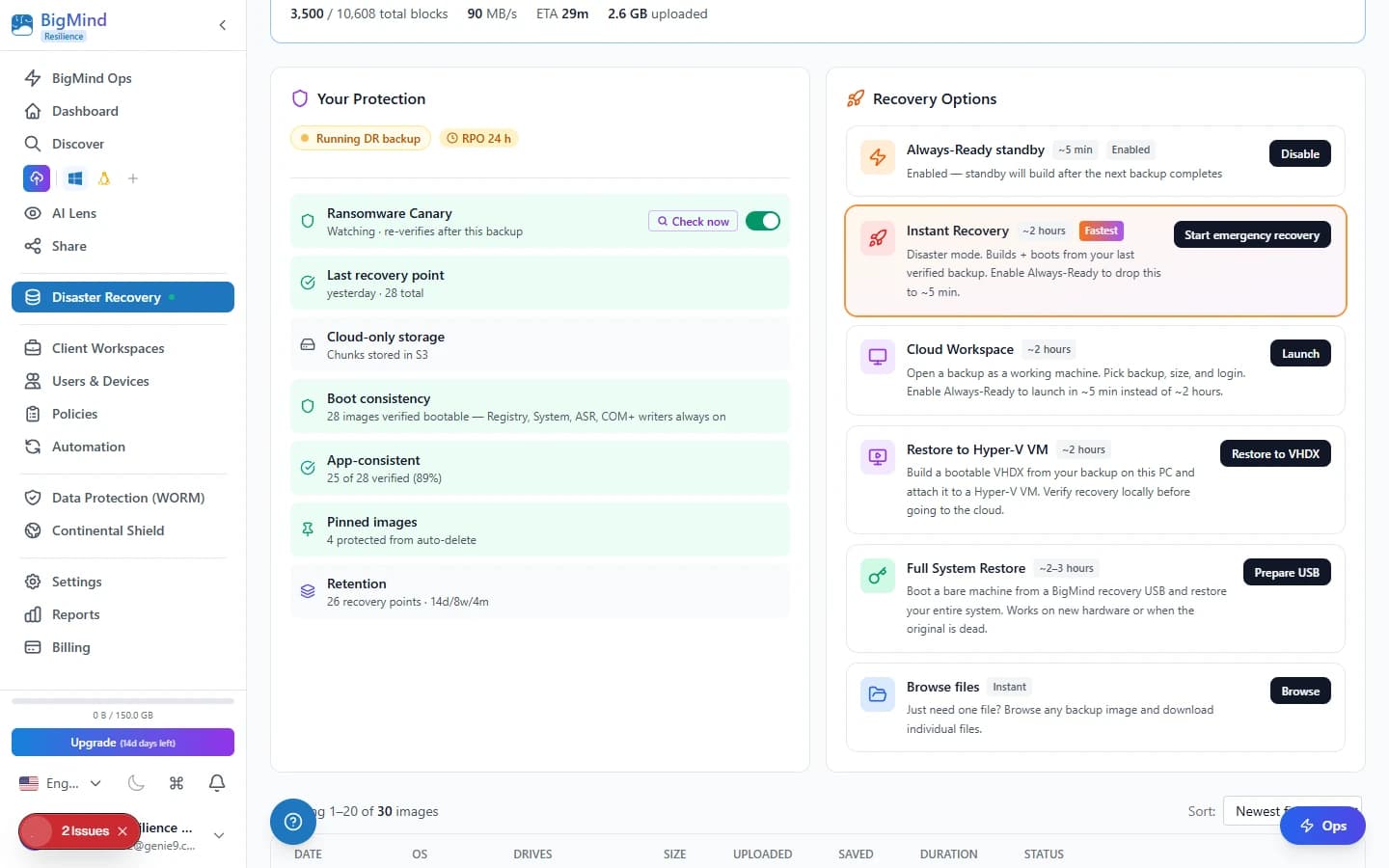
Task: Click Restore to VHDX
Action: pos(1275,454)
